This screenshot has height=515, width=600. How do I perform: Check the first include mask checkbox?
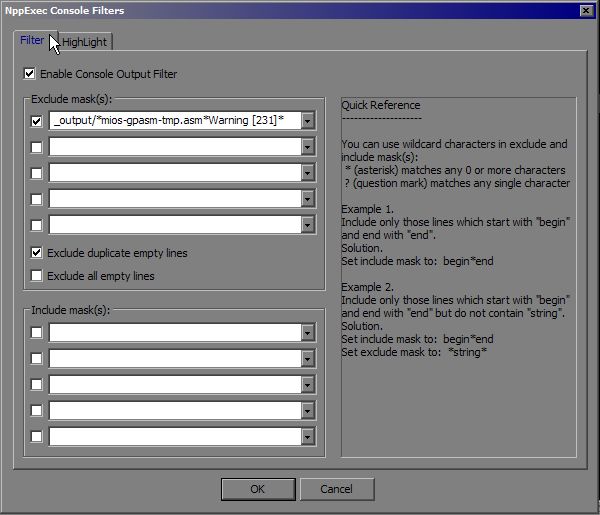click(x=37, y=332)
